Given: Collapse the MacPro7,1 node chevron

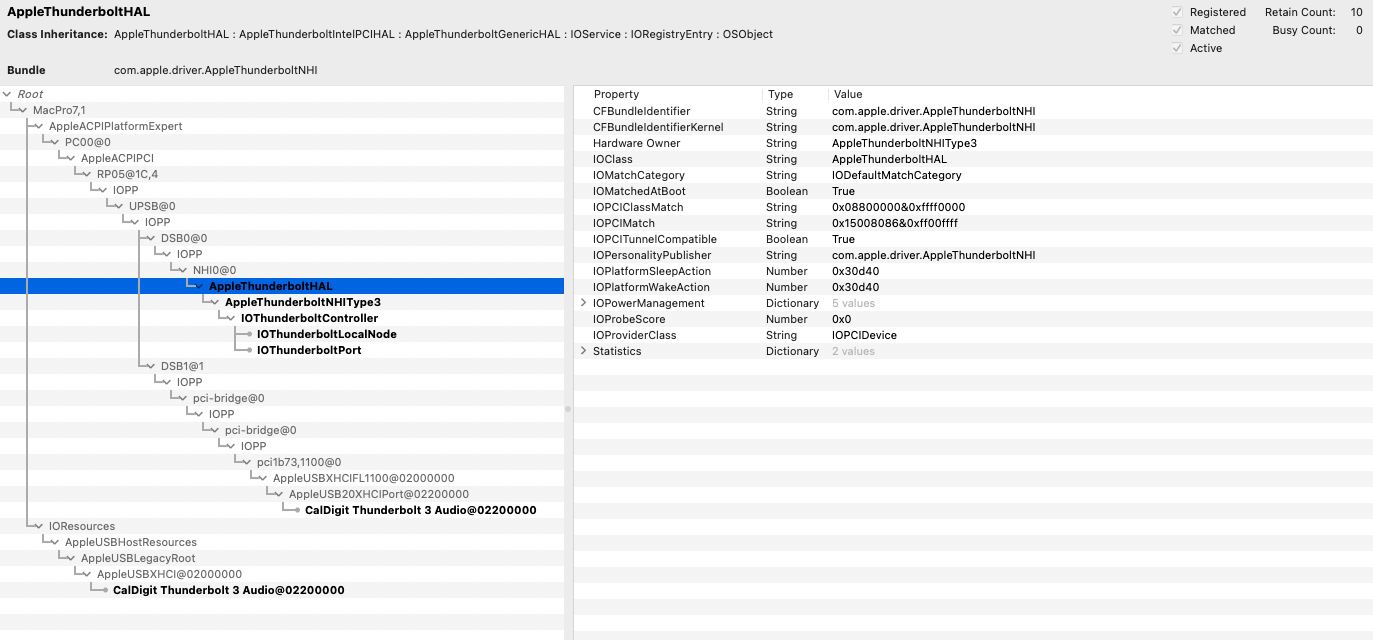Looking at the screenshot, I should (x=22, y=110).
